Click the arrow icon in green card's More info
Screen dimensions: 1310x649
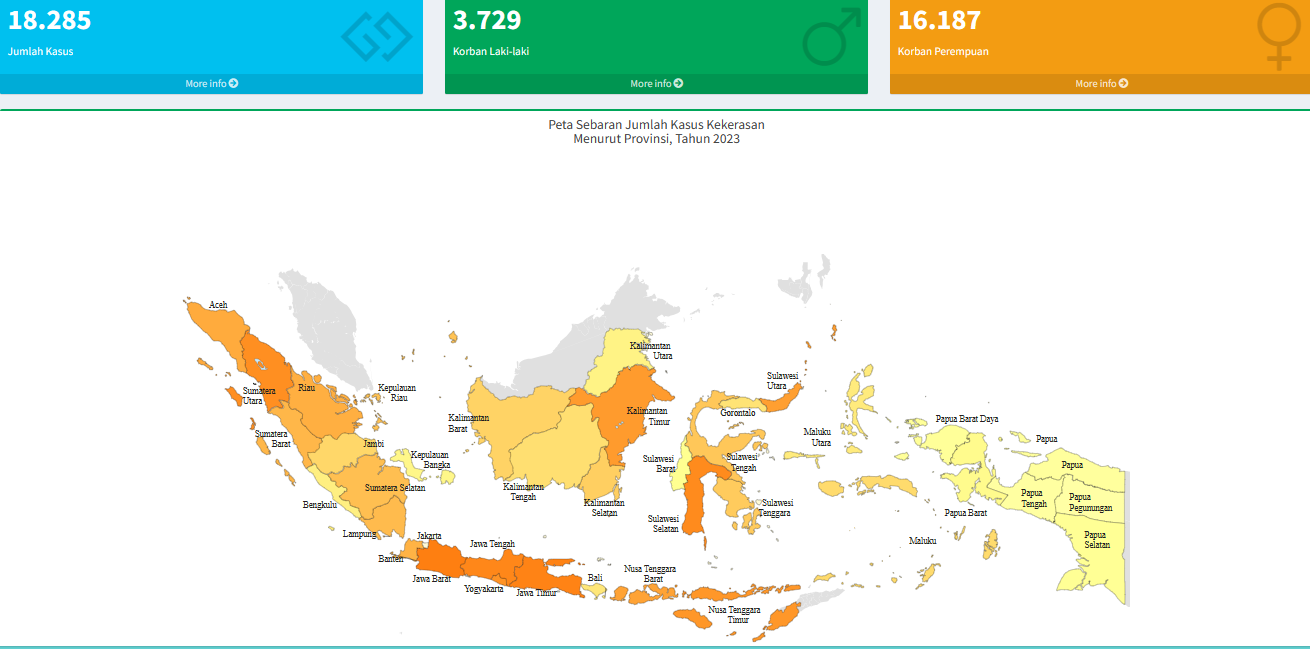(678, 84)
